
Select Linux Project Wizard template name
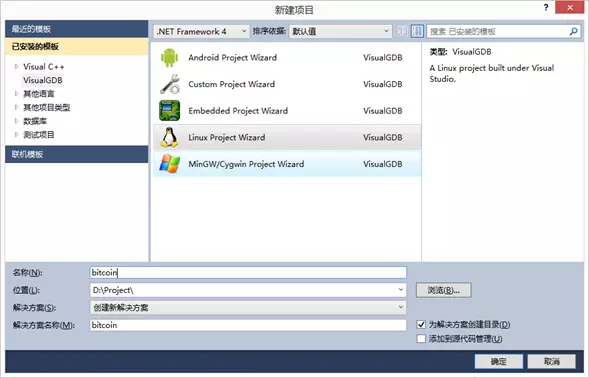(227, 138)
